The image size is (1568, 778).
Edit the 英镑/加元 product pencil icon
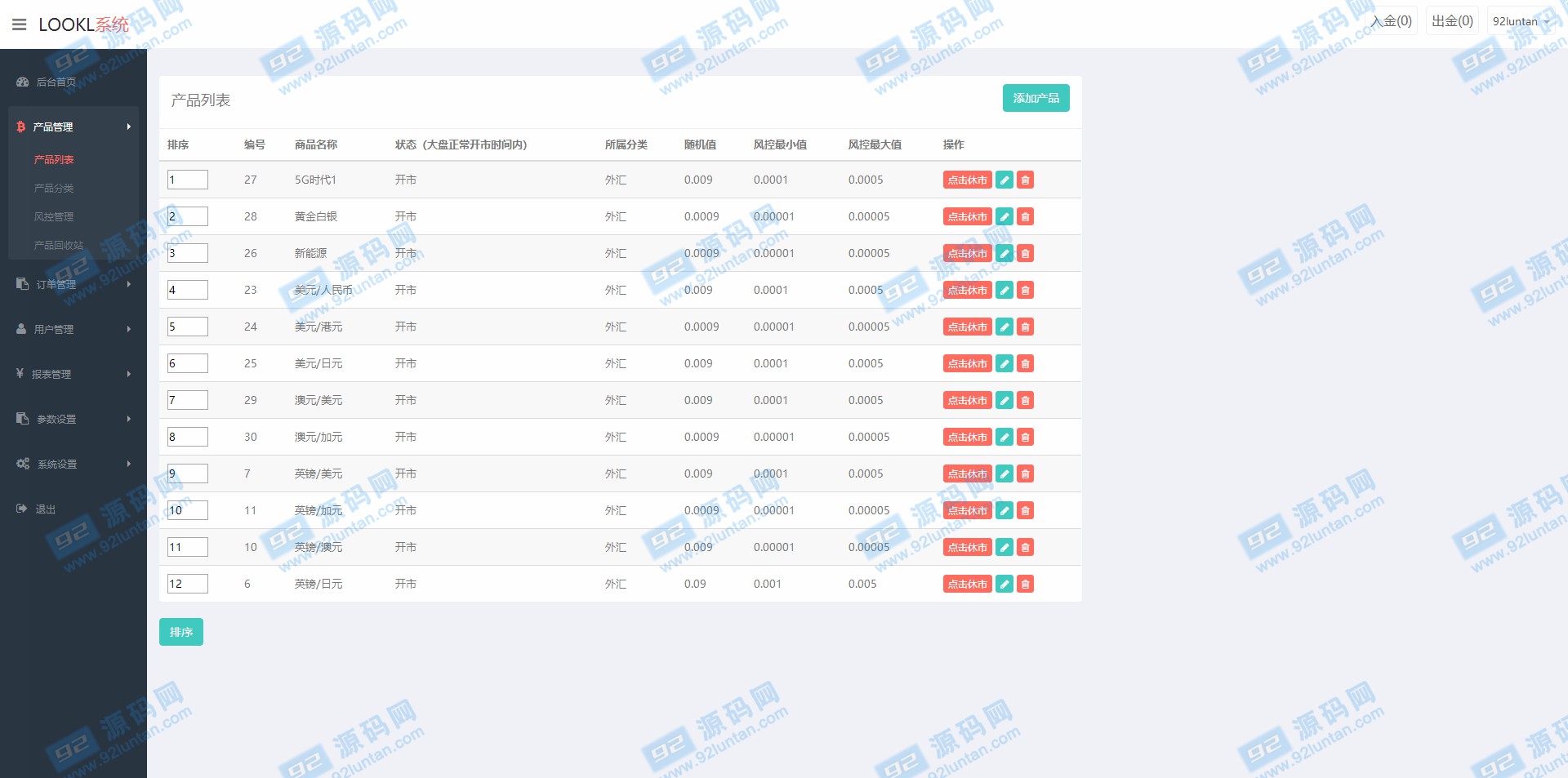click(x=1004, y=510)
